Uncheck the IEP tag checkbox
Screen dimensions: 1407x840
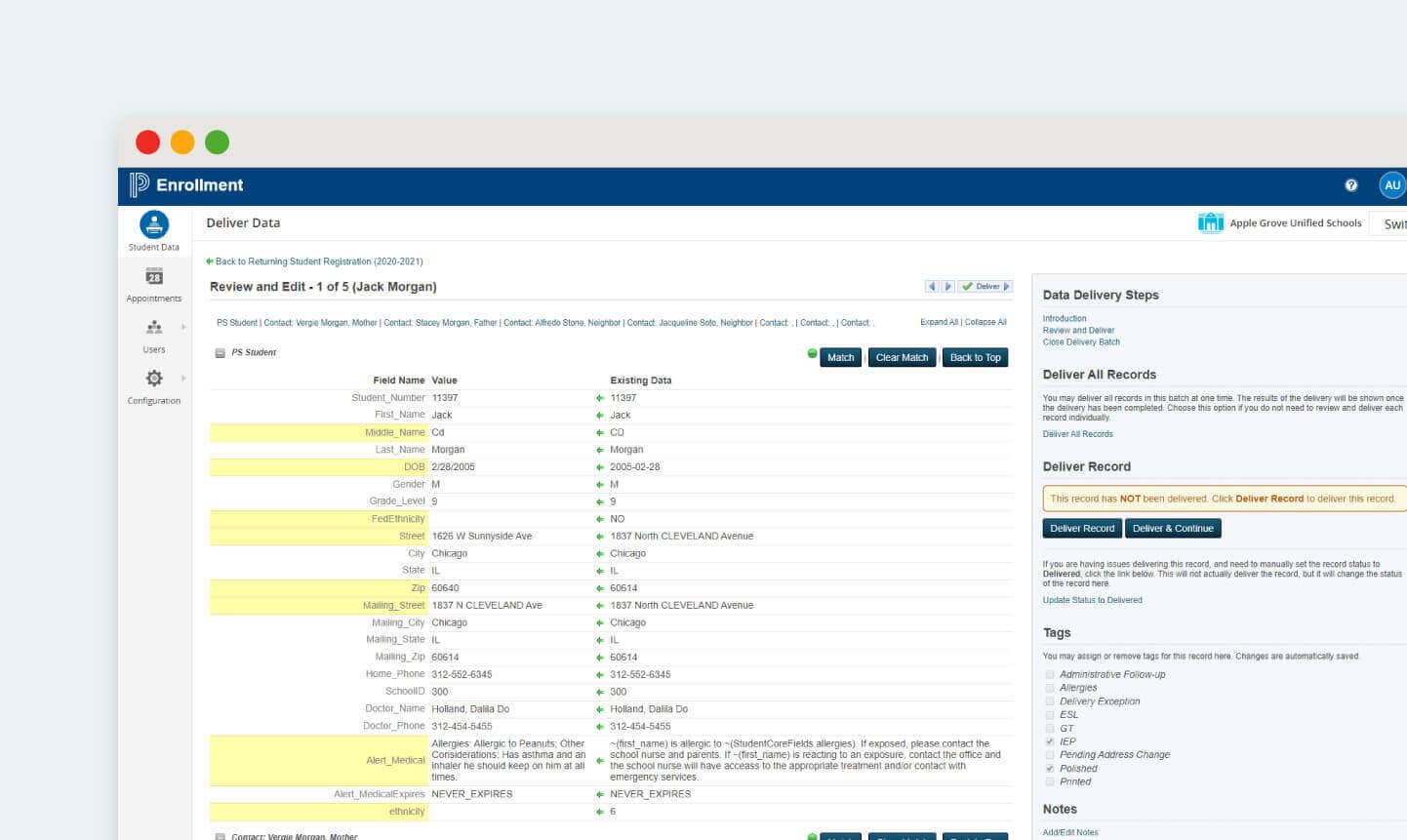point(1050,741)
